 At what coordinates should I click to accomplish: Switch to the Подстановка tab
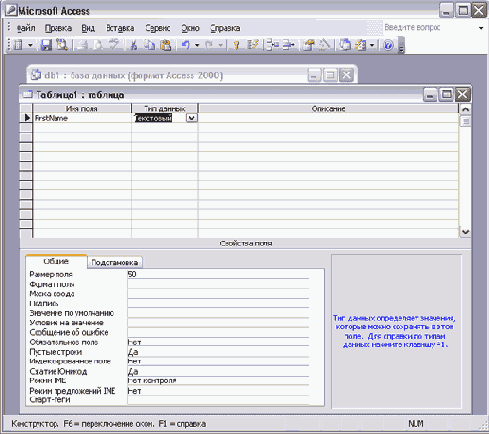[x=115, y=262]
